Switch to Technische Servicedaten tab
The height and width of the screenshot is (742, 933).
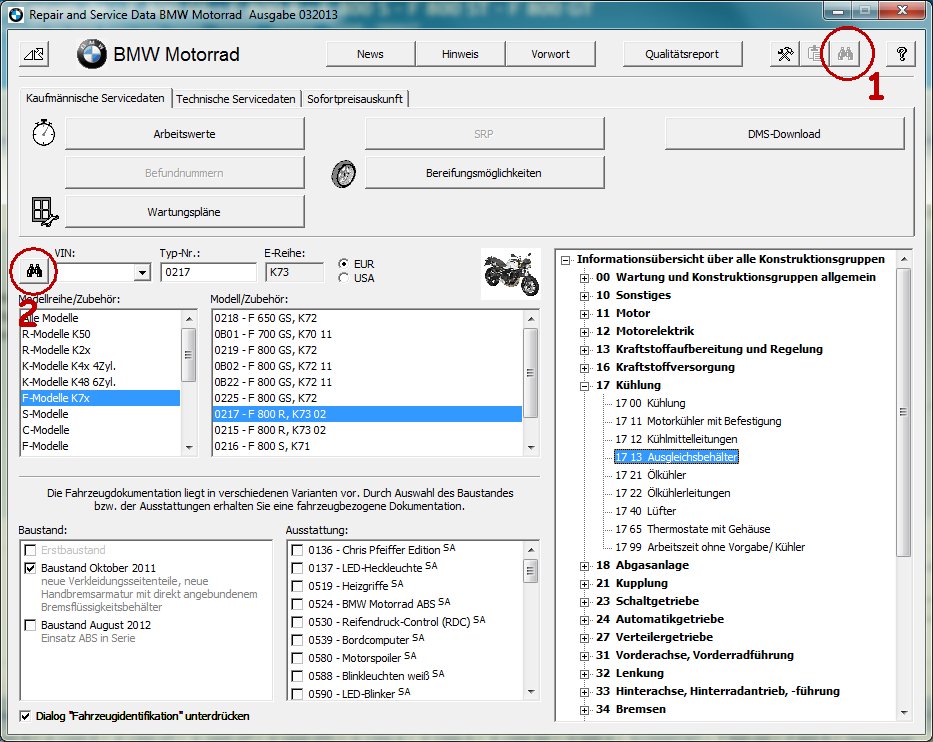click(x=237, y=99)
